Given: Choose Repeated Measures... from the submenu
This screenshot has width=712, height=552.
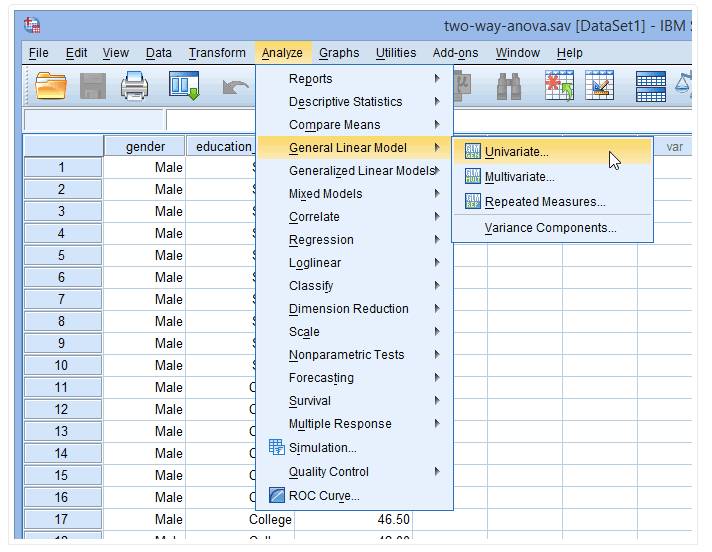Looking at the screenshot, I should (x=553, y=201).
